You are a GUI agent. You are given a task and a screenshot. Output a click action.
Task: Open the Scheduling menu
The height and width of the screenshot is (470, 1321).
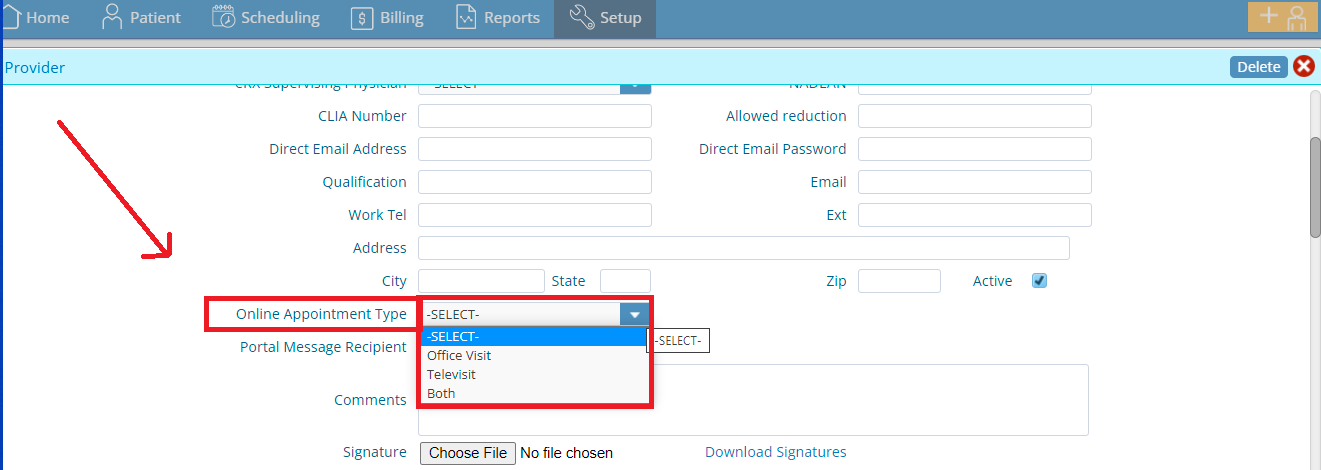[266, 18]
